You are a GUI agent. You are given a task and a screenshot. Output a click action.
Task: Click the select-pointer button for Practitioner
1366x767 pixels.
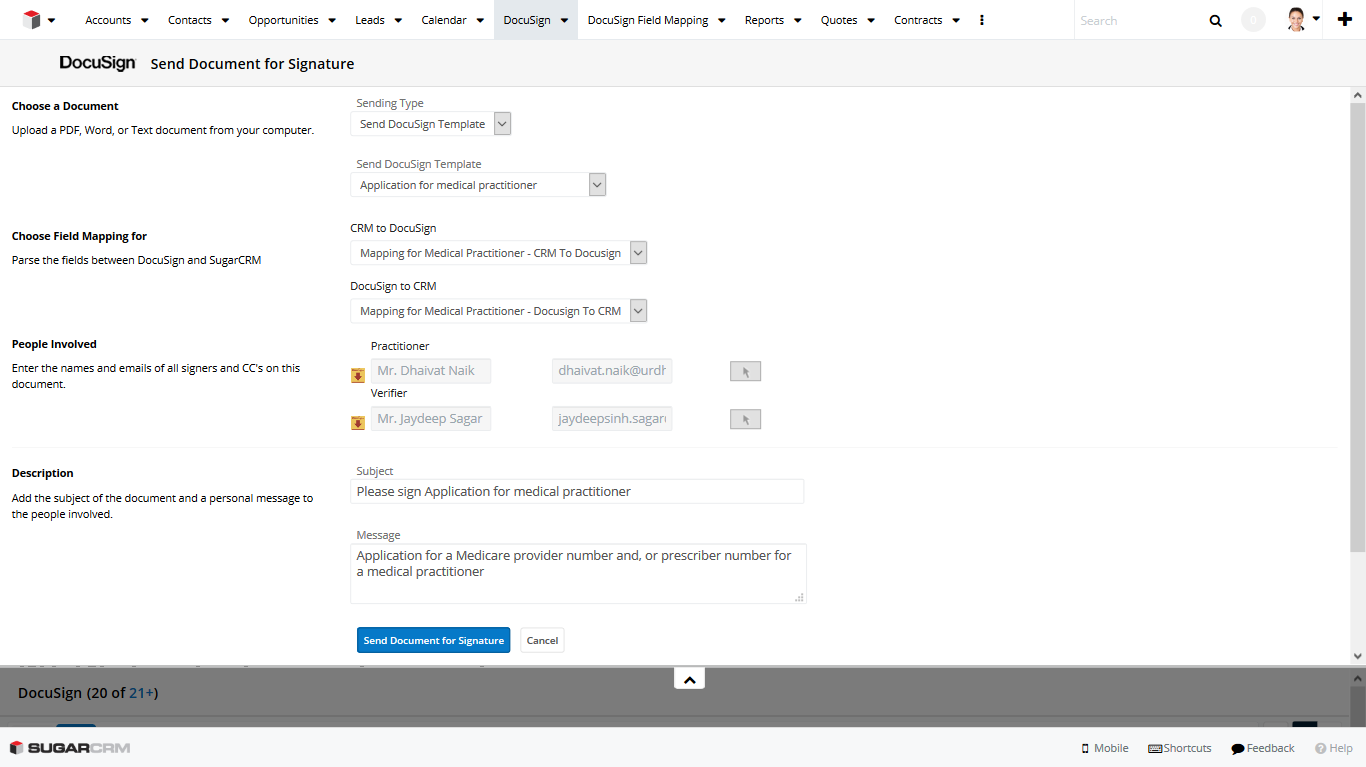[746, 372]
